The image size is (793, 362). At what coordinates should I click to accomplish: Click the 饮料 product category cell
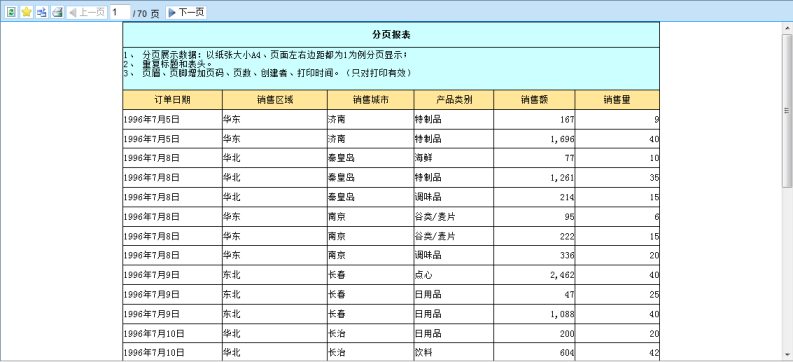click(x=454, y=352)
